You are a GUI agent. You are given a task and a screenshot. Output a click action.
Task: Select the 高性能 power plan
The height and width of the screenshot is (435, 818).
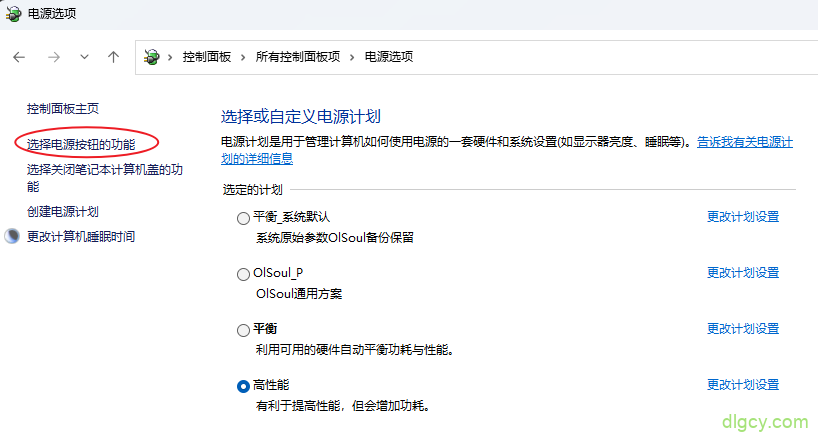pyautogui.click(x=244, y=385)
